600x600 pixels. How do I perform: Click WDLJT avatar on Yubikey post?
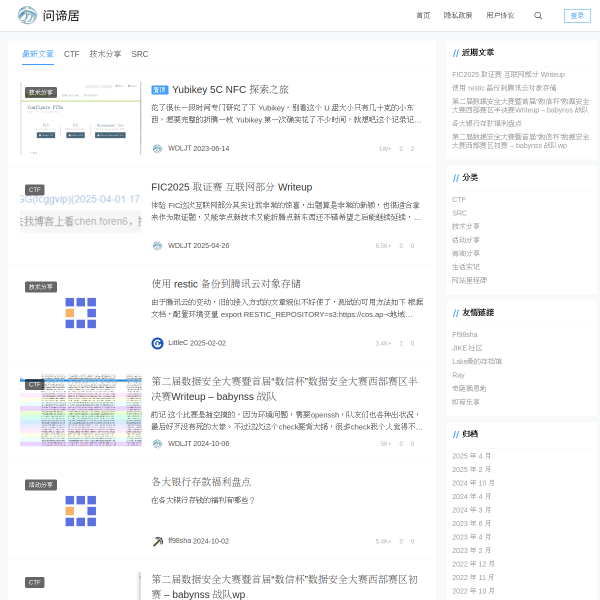pos(157,148)
